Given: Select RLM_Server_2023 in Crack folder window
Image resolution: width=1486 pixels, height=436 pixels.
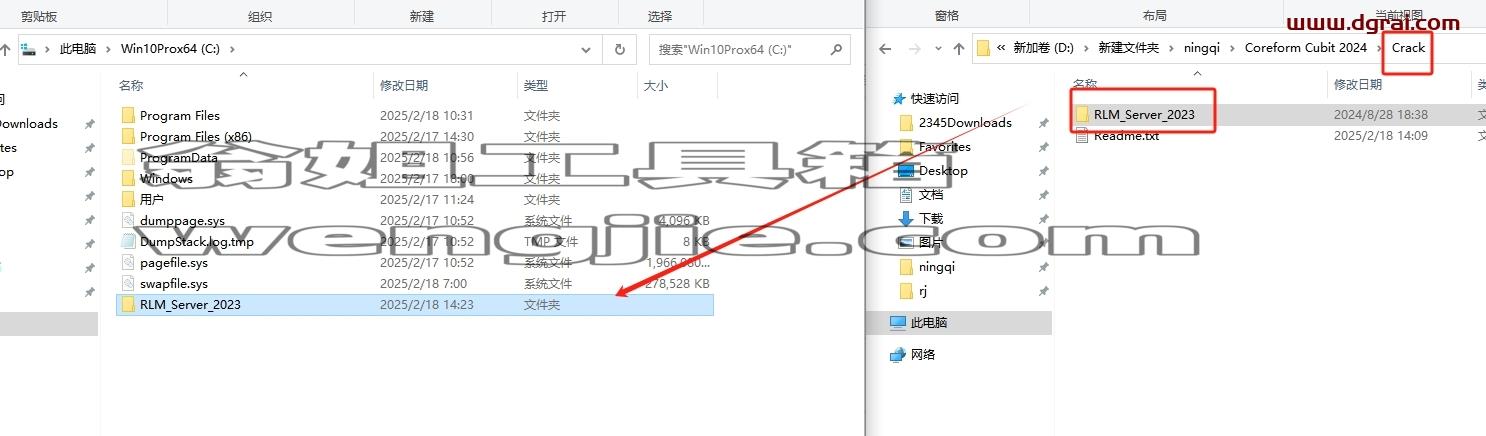Looking at the screenshot, I should [x=1144, y=114].
